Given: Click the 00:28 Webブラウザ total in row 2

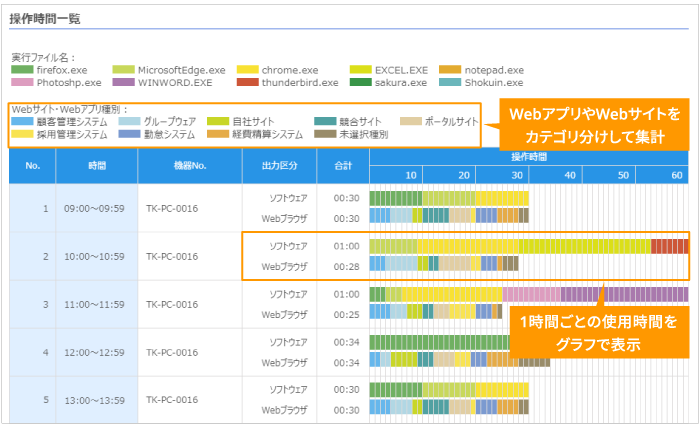Looking at the screenshot, I should tap(346, 267).
